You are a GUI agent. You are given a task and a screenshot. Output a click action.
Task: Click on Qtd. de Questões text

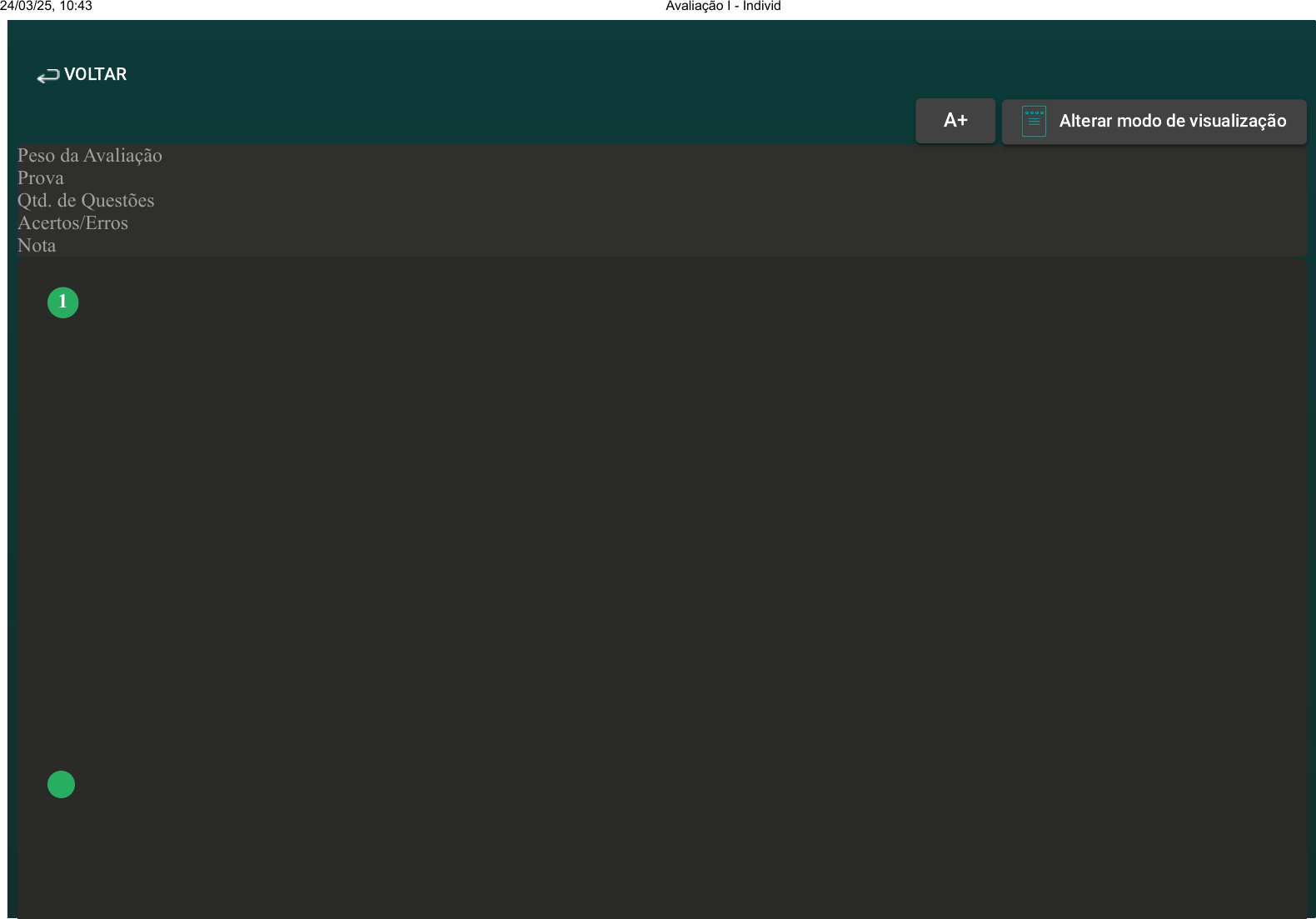(x=85, y=201)
